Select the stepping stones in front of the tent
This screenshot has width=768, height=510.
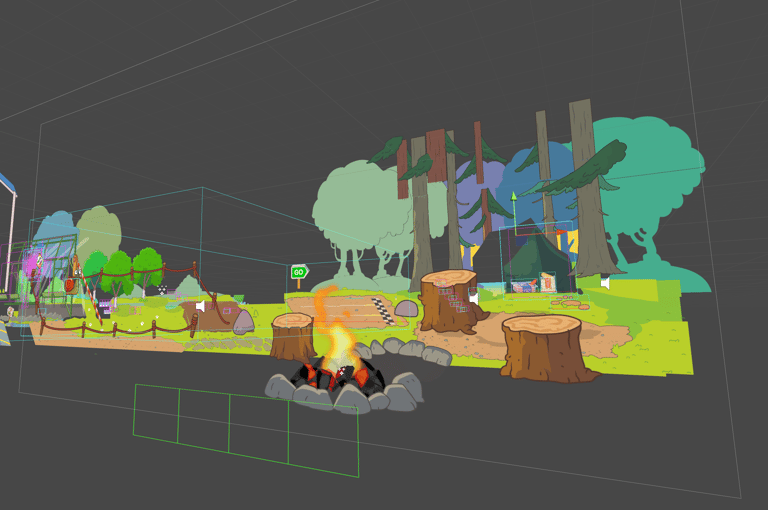click(571, 303)
